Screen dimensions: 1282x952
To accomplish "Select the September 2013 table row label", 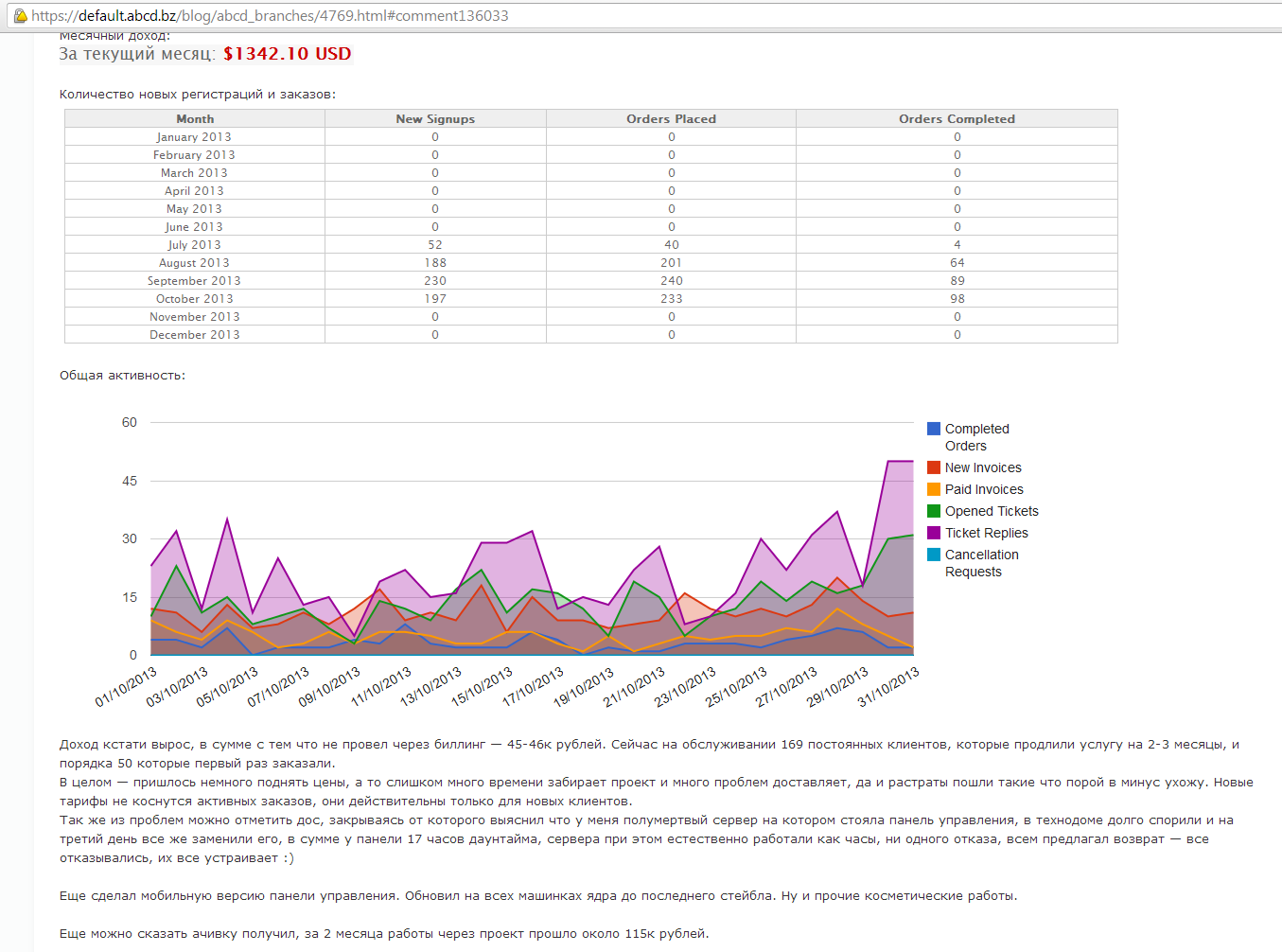I will pyautogui.click(x=194, y=281).
